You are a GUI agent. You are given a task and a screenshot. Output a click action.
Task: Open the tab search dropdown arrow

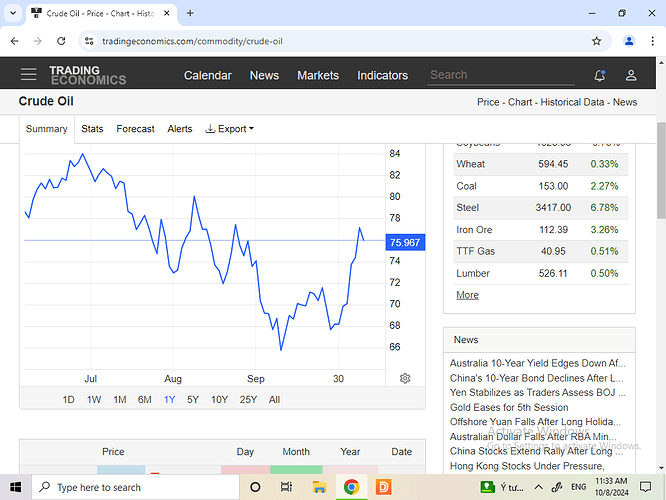pyautogui.click(x=13, y=13)
